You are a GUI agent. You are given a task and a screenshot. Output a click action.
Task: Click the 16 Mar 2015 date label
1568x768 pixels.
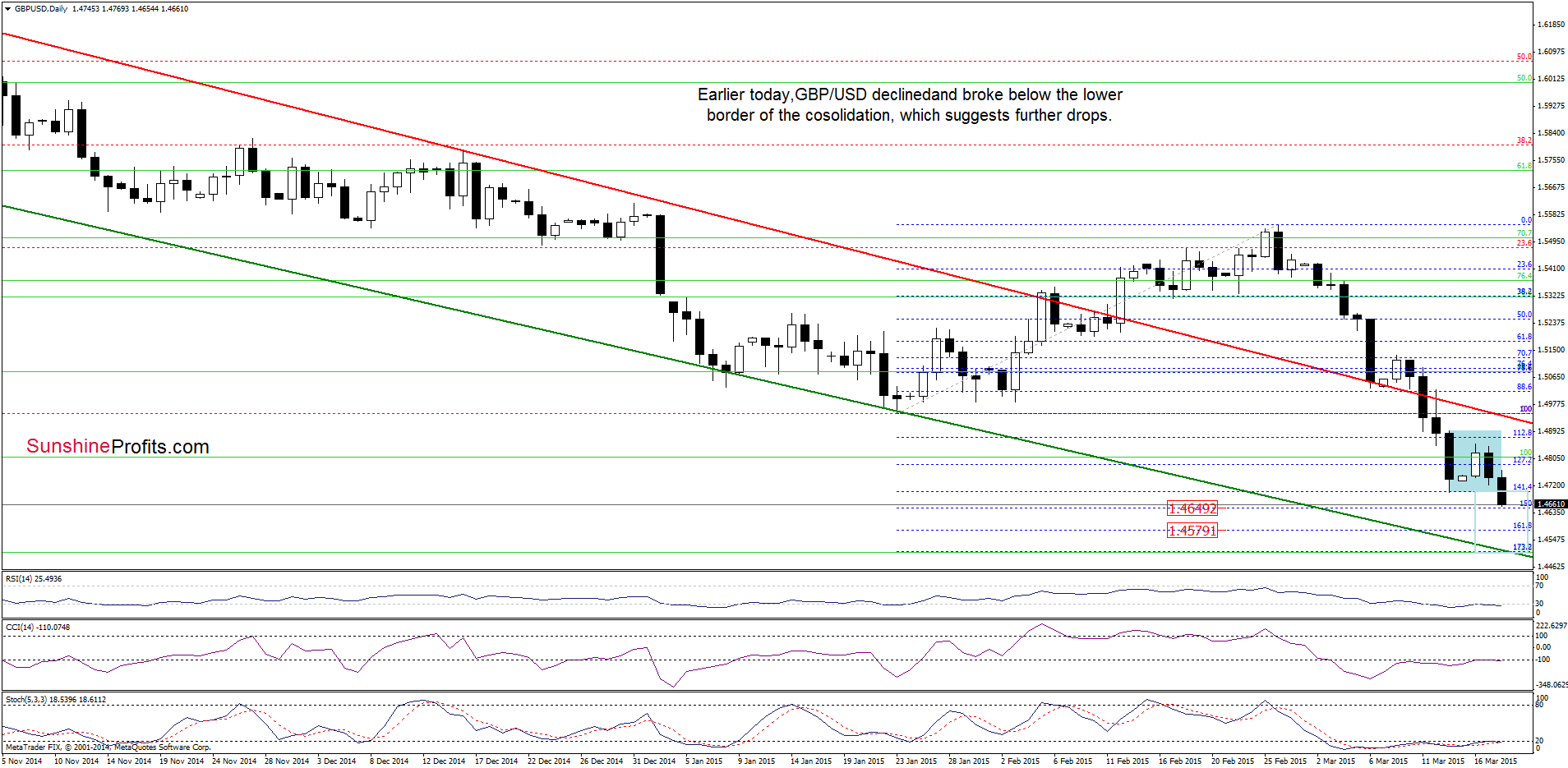[1496, 761]
